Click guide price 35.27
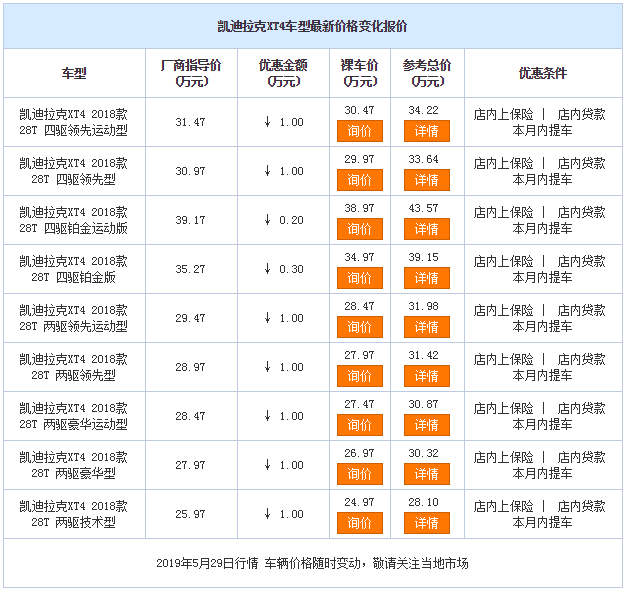626x592 pixels. pos(190,269)
